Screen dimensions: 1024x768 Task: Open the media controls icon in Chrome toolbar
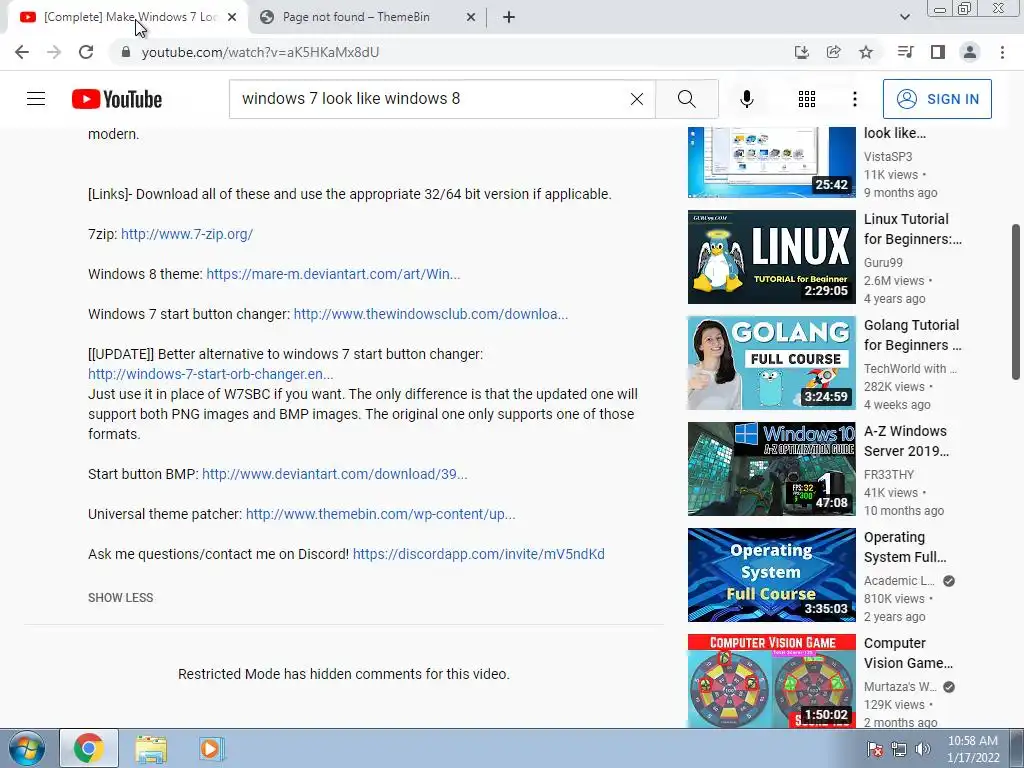(x=905, y=52)
